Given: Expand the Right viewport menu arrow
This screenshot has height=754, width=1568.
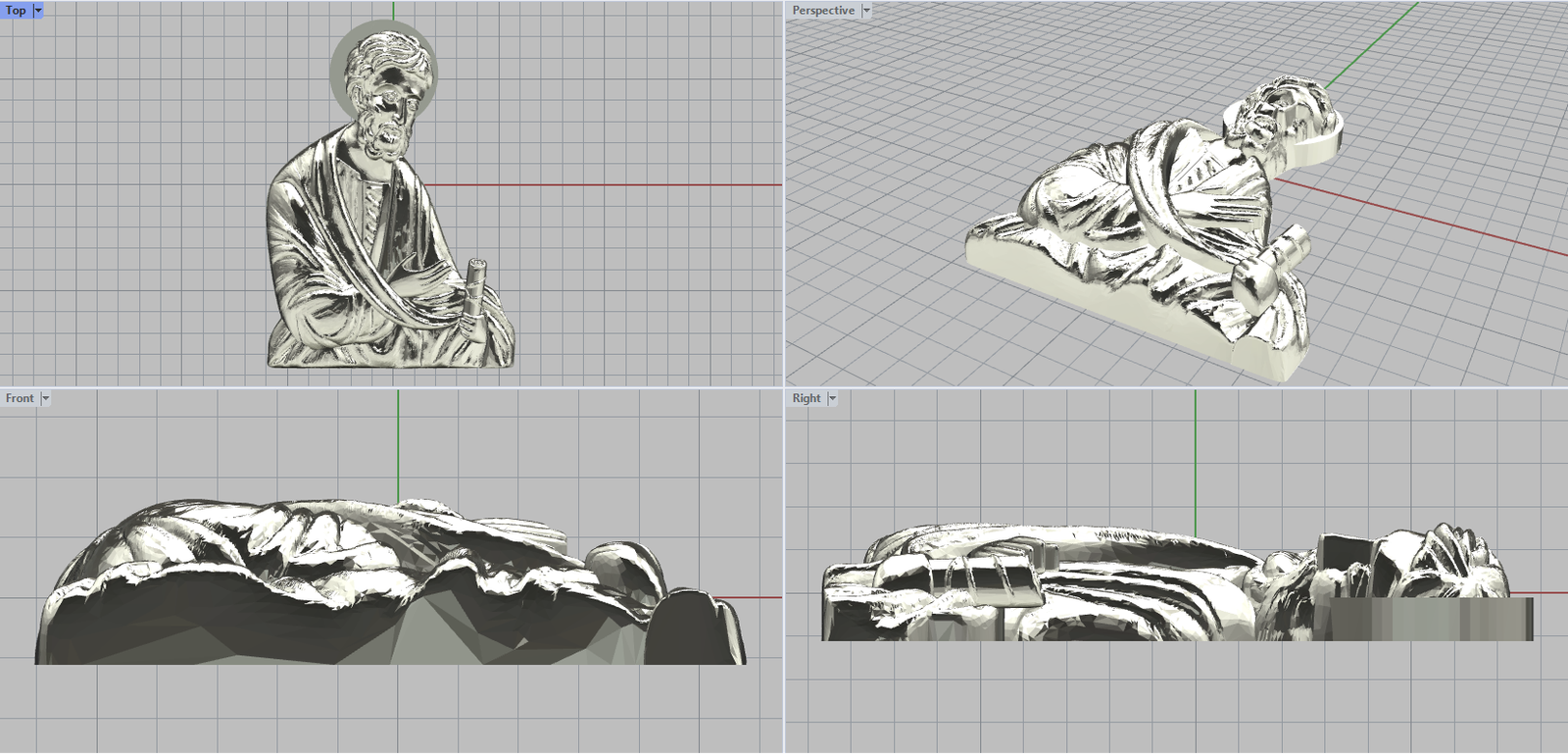Looking at the screenshot, I should 832,398.
